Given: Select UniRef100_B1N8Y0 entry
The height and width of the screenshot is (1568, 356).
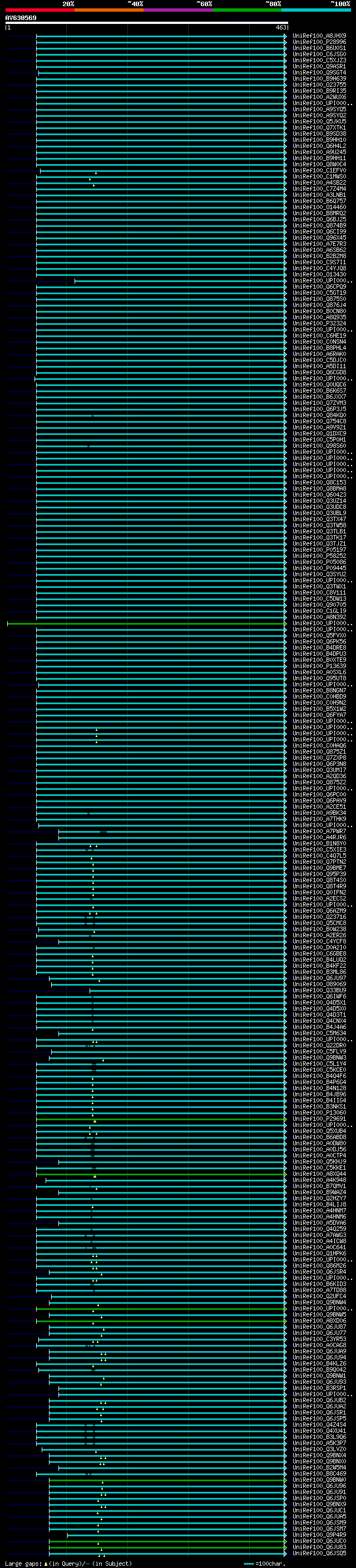Looking at the screenshot, I should click(319, 844).
